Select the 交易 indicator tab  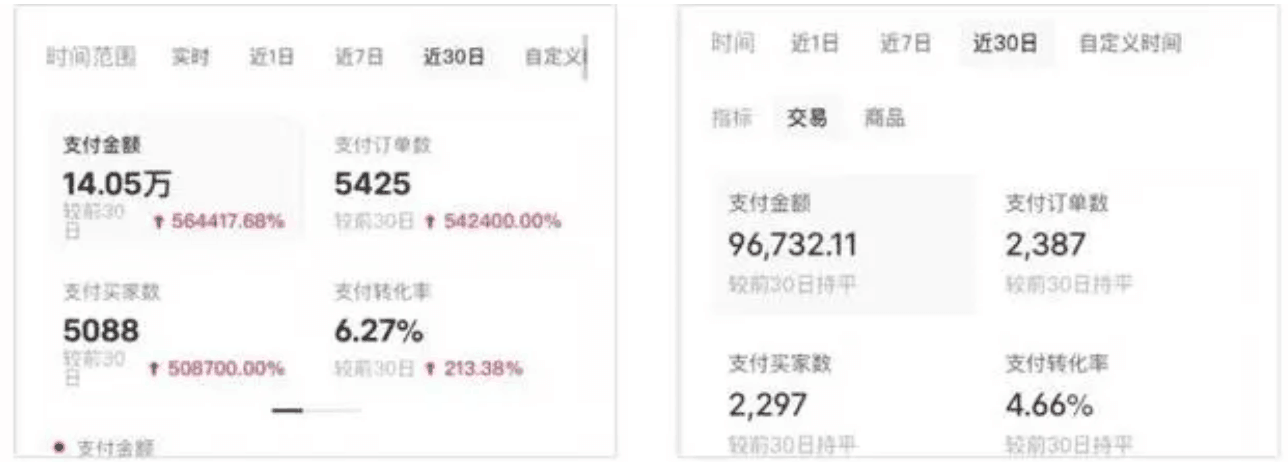[x=807, y=119]
